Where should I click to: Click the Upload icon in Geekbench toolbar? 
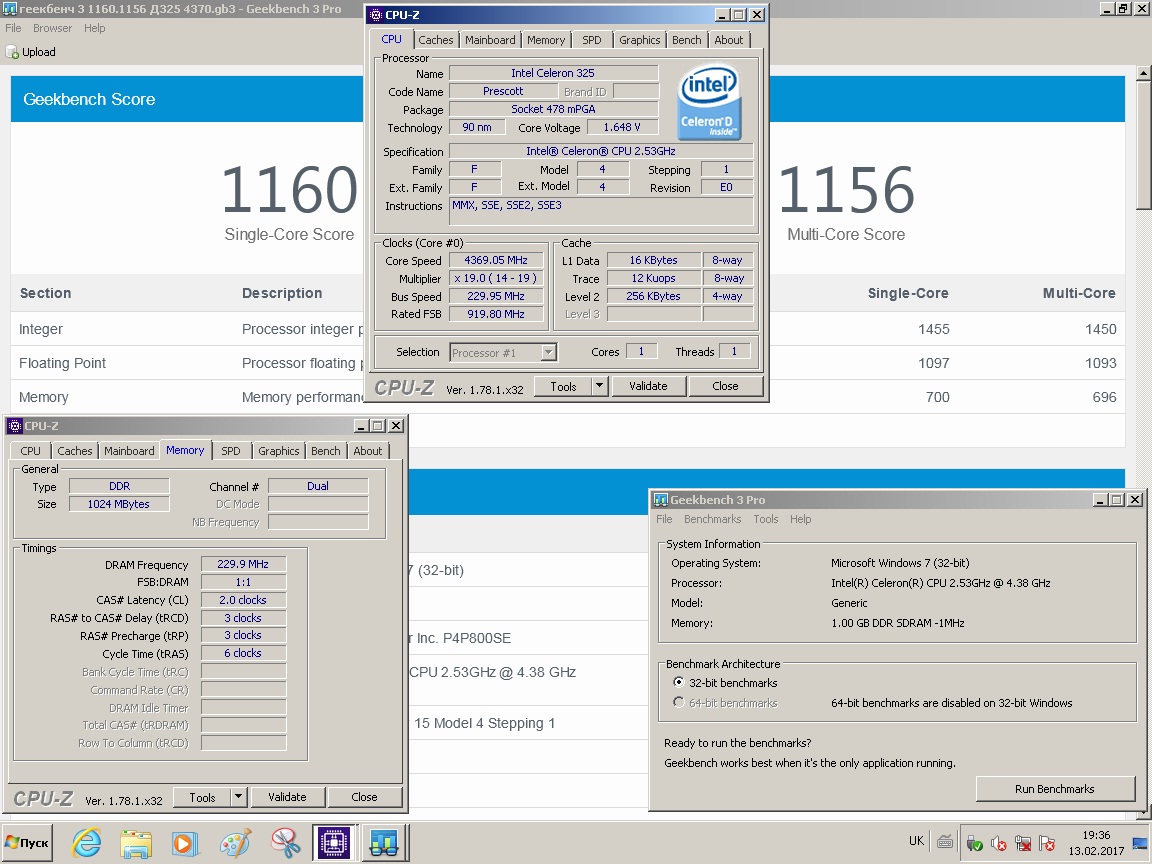12,52
